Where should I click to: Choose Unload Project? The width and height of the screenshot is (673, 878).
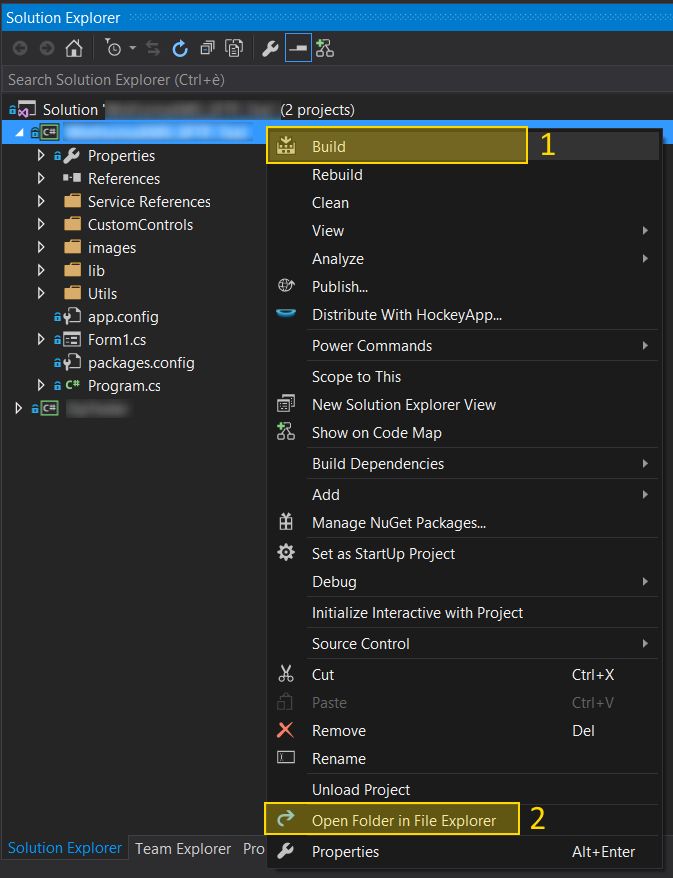click(462, 790)
